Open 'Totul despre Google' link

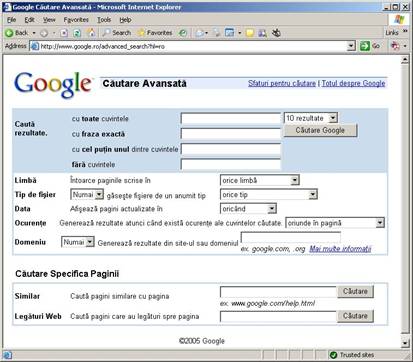(353, 83)
